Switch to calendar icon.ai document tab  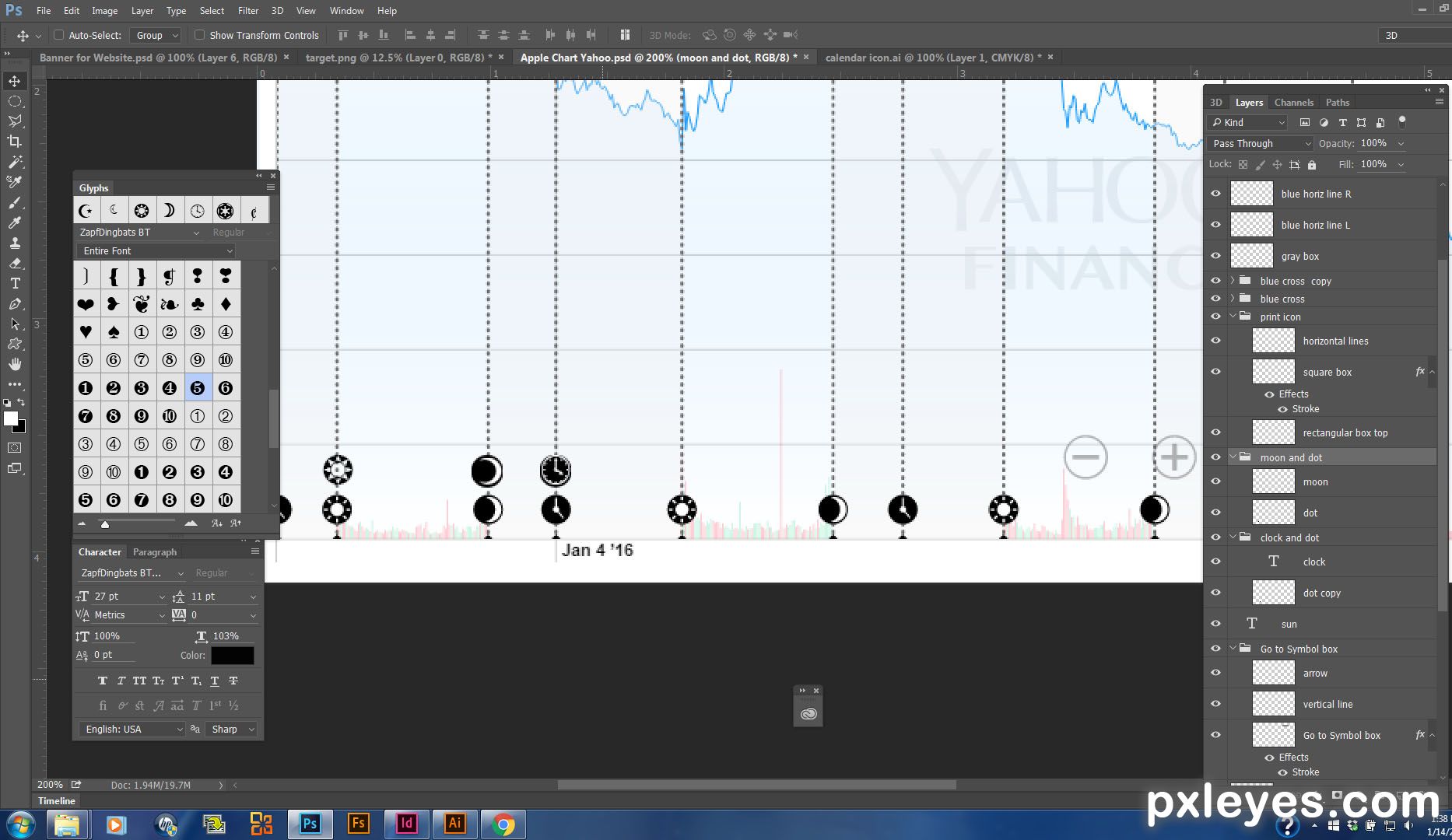pyautogui.click(x=933, y=58)
